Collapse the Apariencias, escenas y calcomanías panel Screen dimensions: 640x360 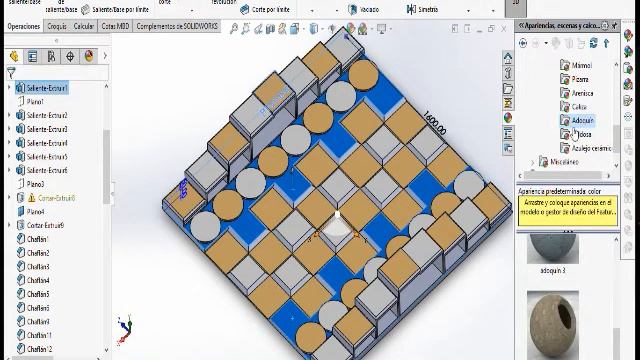tap(521, 26)
